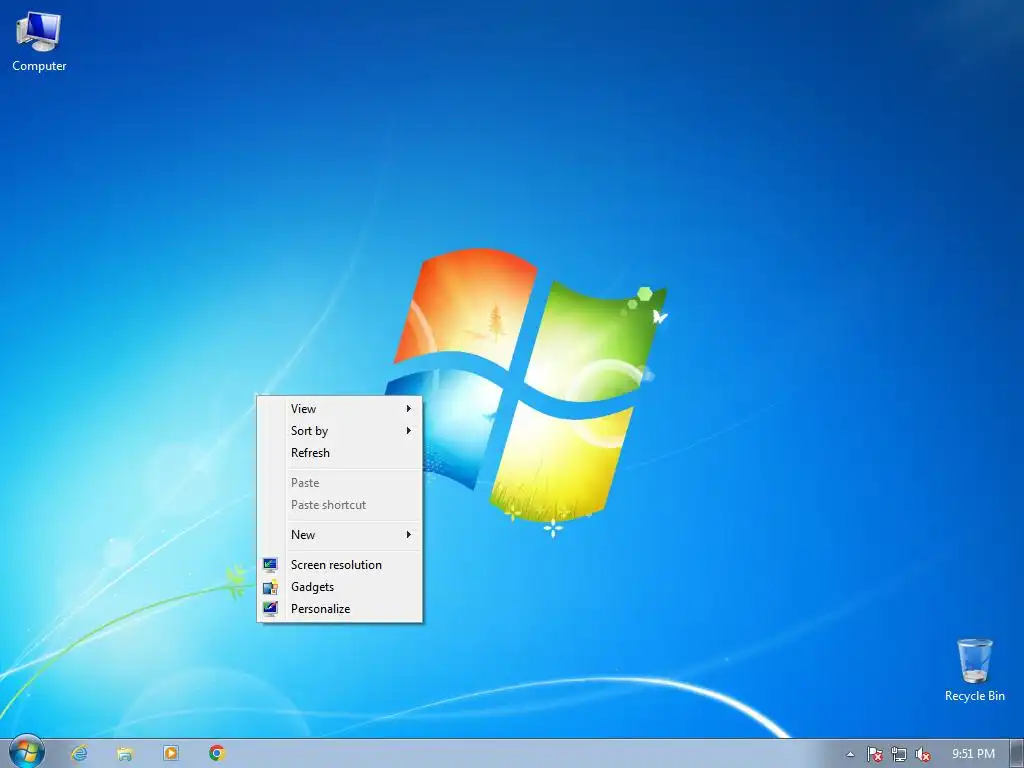Screen dimensions: 1024x768
Task: Open the network status tray icon
Action: 899,754
